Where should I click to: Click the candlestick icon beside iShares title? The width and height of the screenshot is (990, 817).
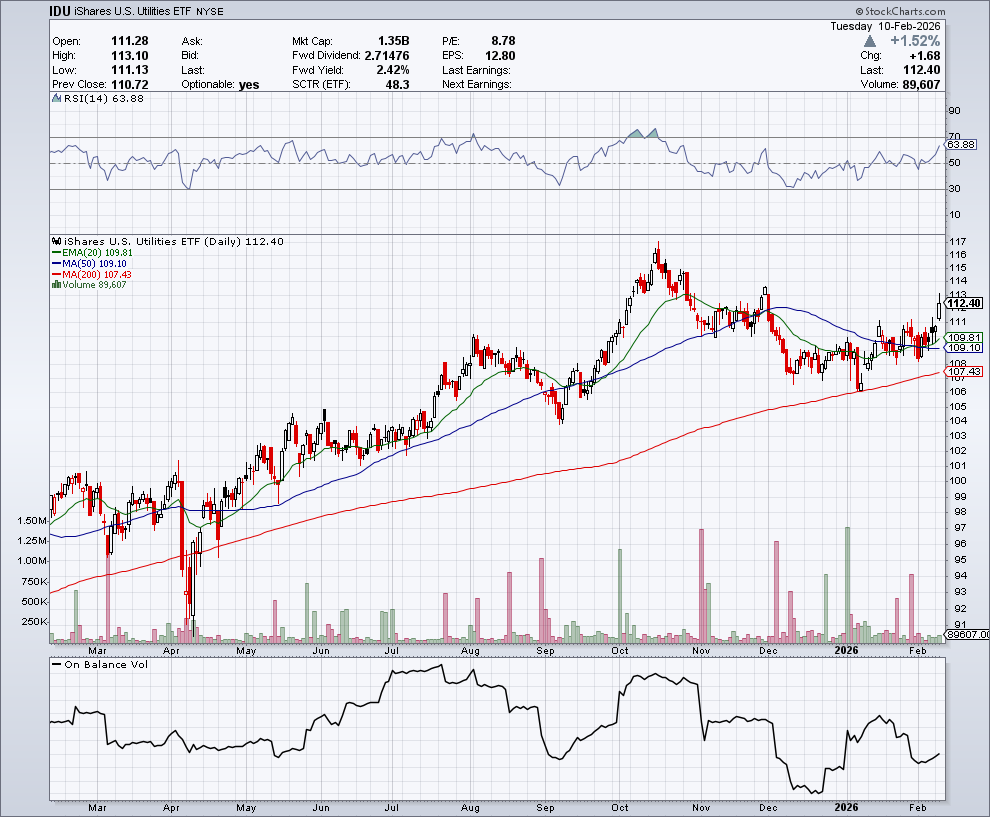click(x=56, y=241)
